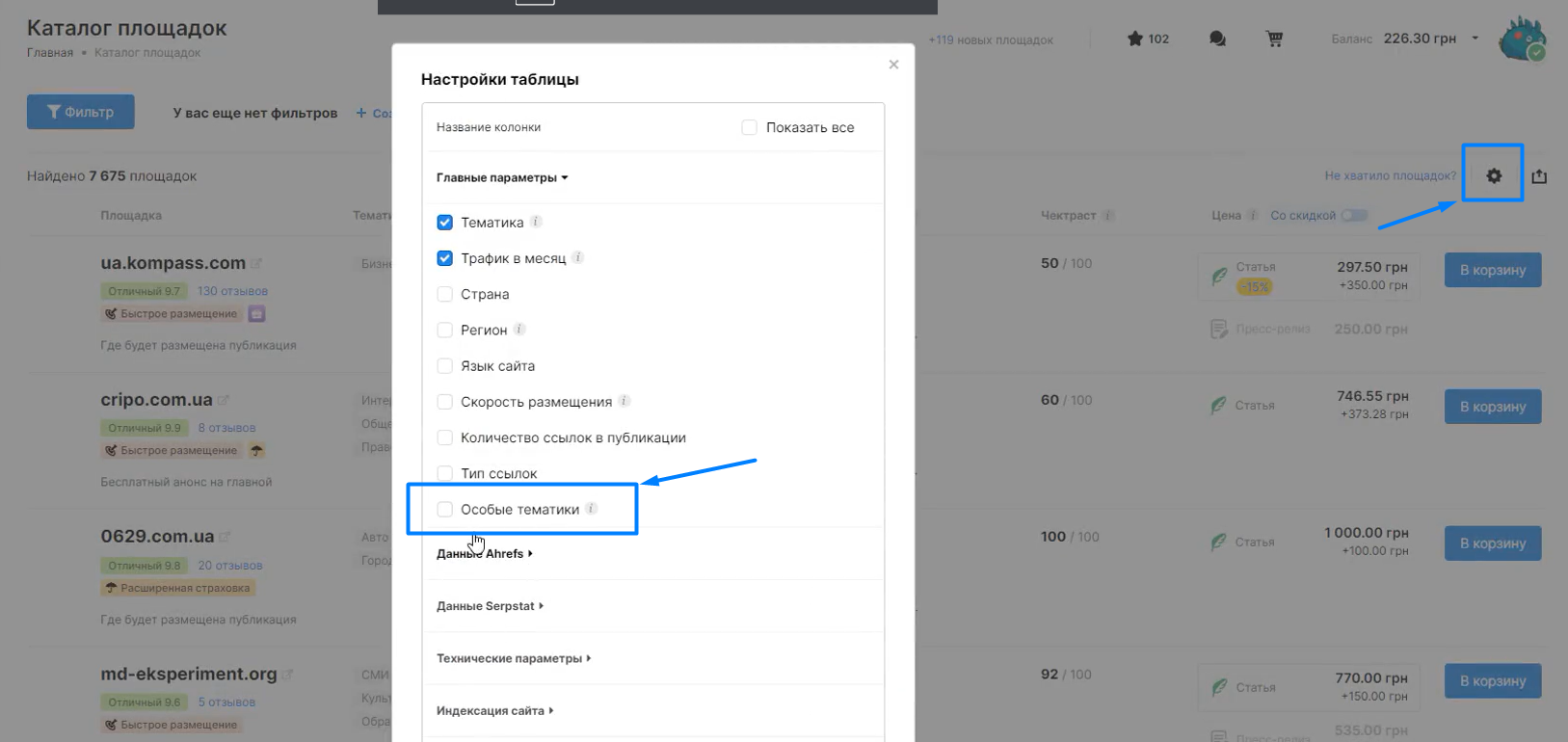
Task: Click info icon next to Особые тематики
Action: (x=592, y=509)
